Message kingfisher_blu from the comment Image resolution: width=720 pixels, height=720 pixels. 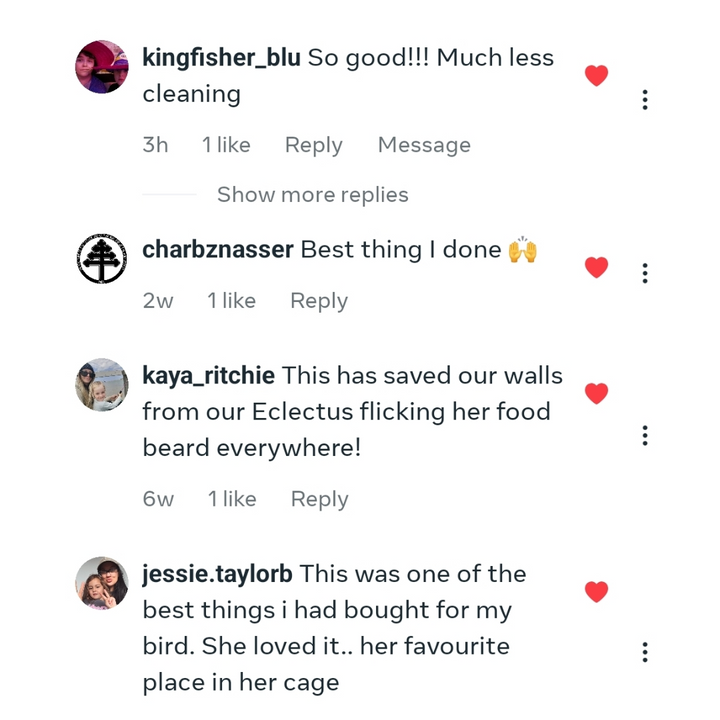423,145
